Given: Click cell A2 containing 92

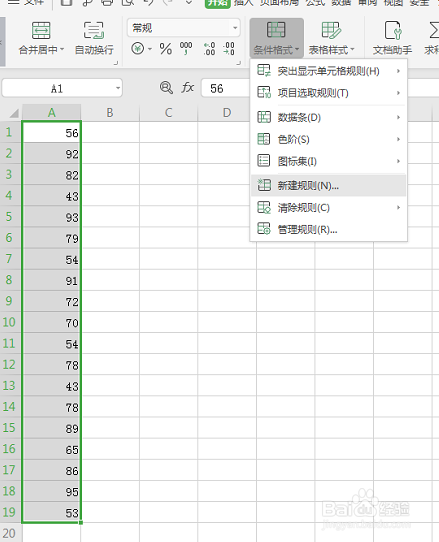Looking at the screenshot, I should 52,153.
